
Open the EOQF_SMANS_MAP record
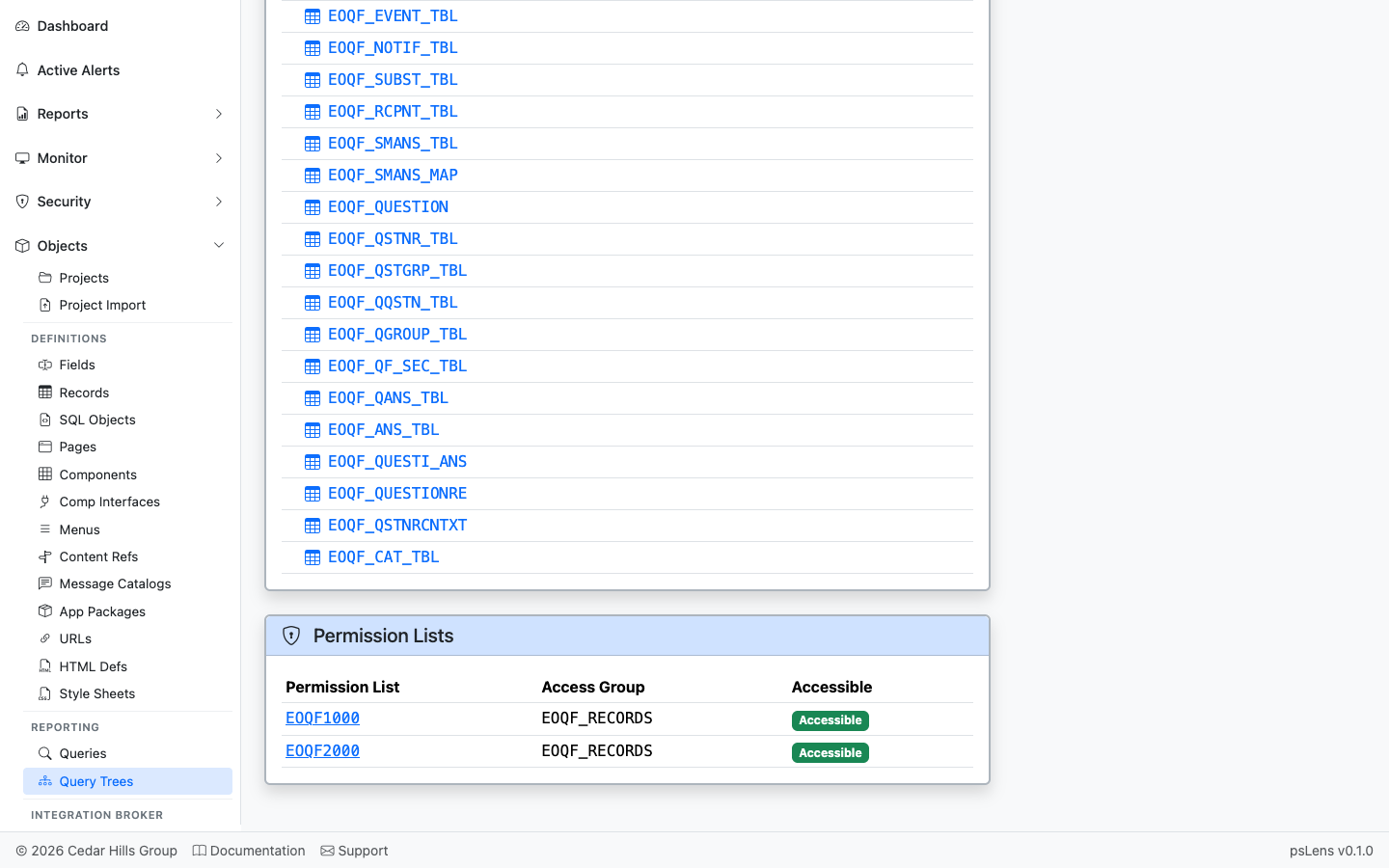click(393, 175)
